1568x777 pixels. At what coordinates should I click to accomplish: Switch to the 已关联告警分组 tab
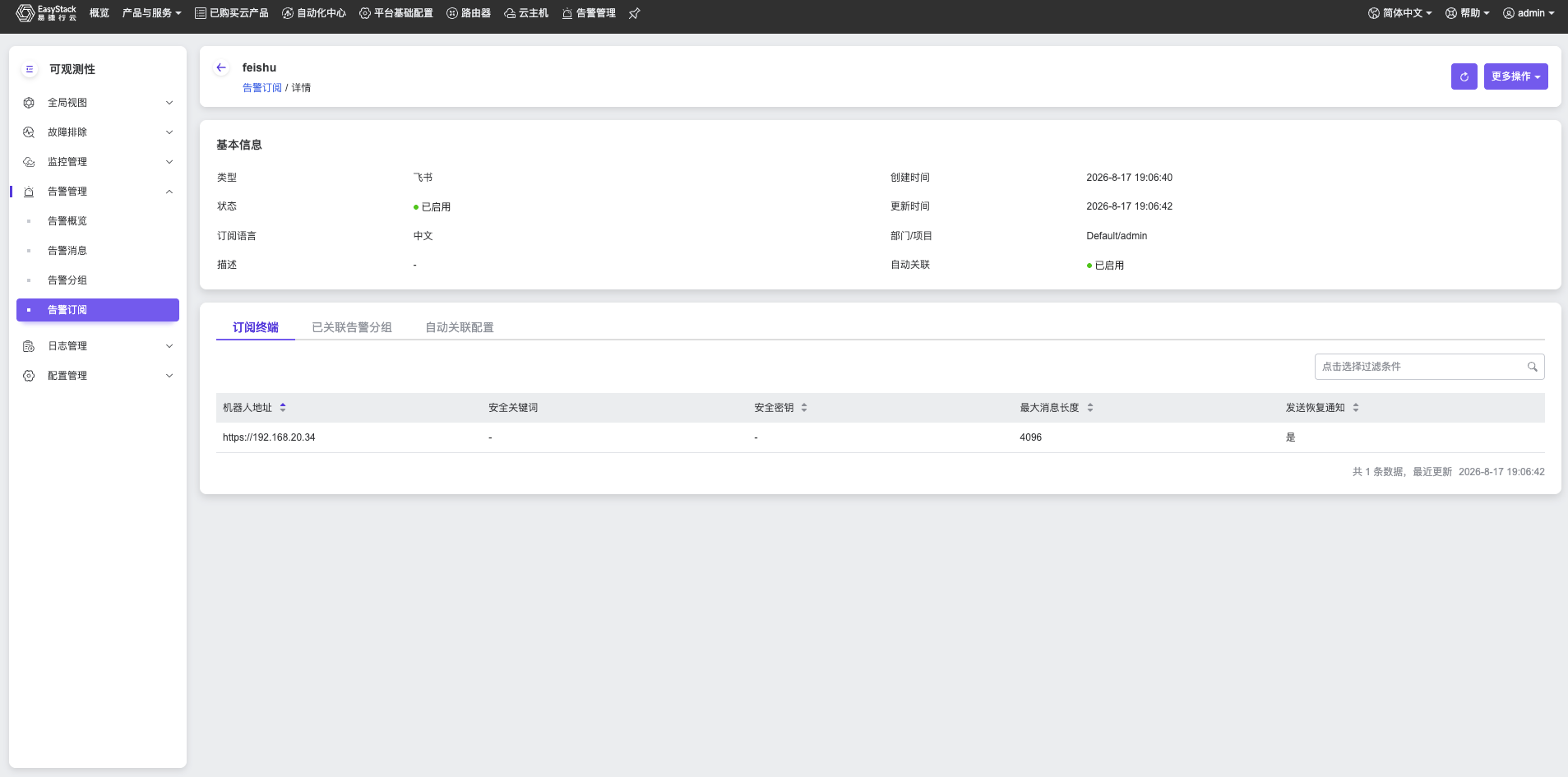[x=352, y=327]
